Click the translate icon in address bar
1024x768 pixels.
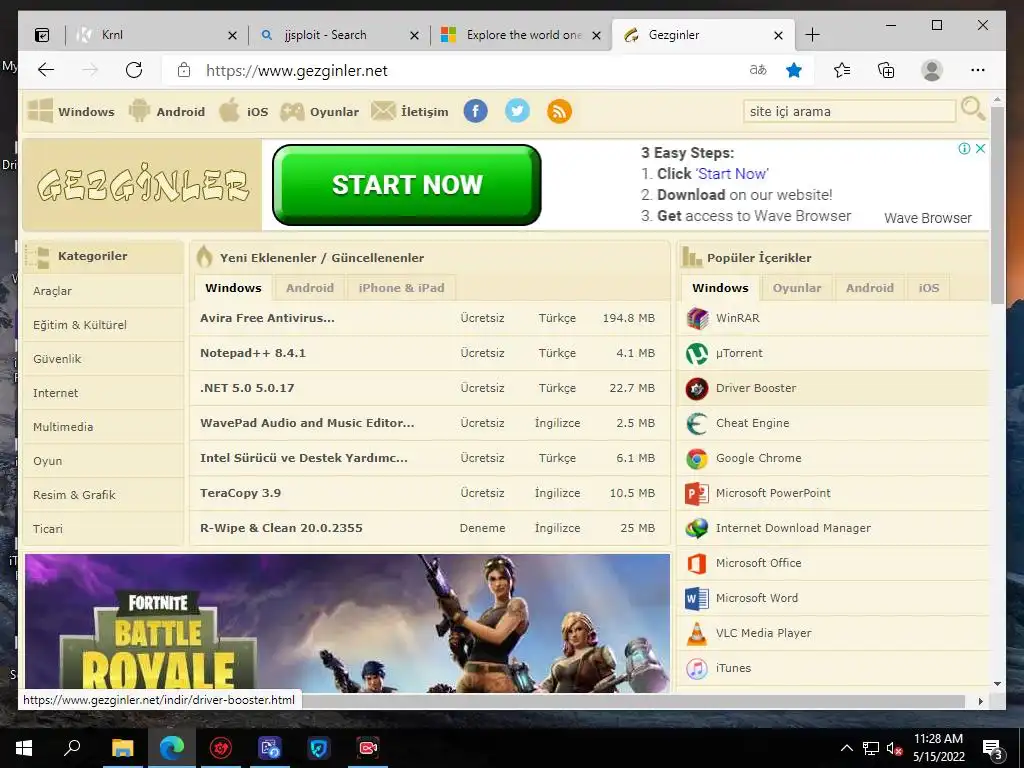coord(758,70)
